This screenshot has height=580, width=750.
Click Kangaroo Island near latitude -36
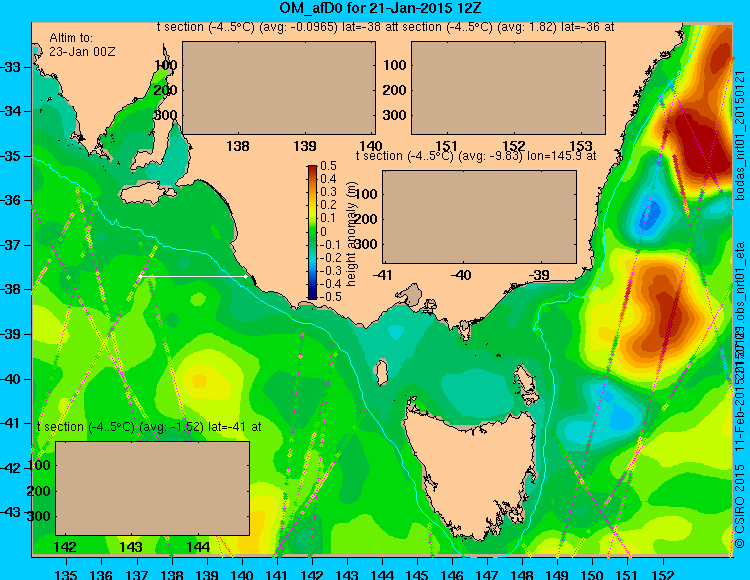[x=148, y=192]
